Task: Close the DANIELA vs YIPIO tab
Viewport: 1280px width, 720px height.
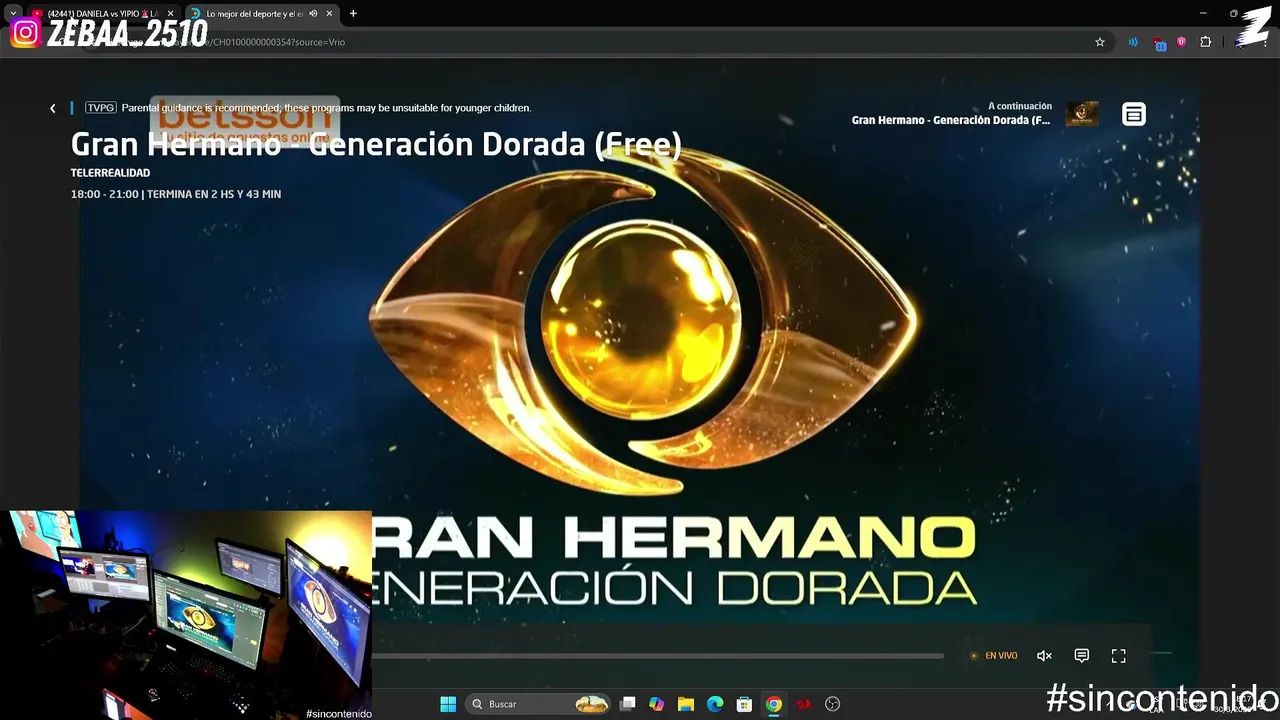Action: click(170, 14)
